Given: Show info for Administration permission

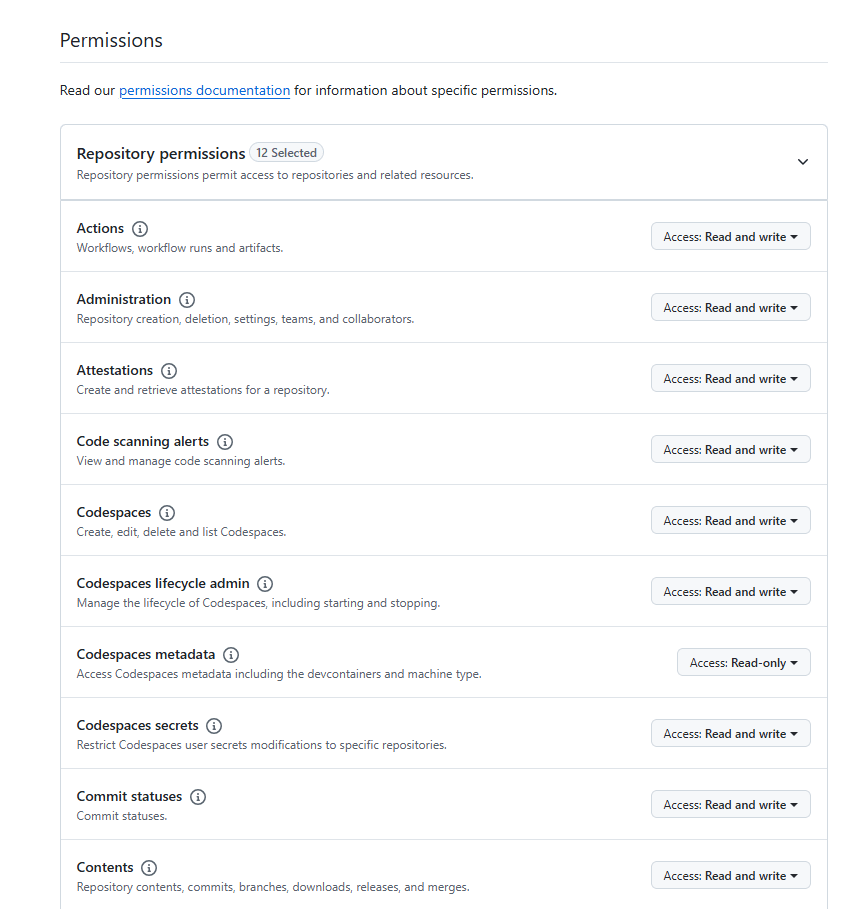Looking at the screenshot, I should [187, 300].
